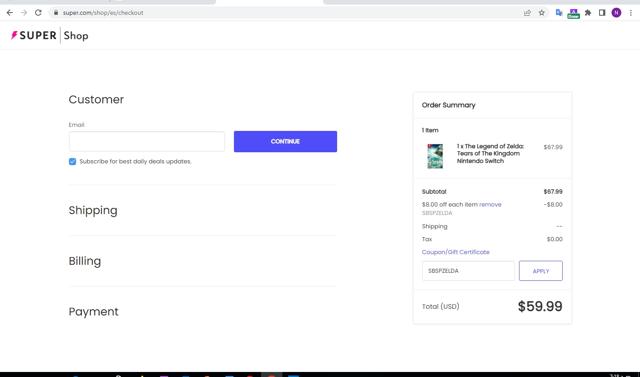Viewport: 640px width, 377px height.
Task: Click the 1 Item label
Action: click(x=430, y=130)
